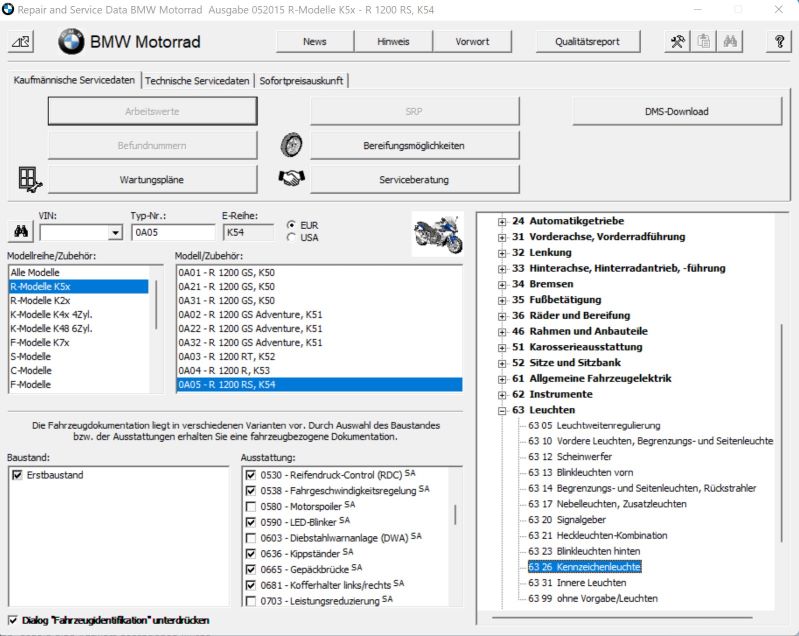Screen dimensions: 799x636
Task: Click the BMW roundel logo
Action: [71, 42]
